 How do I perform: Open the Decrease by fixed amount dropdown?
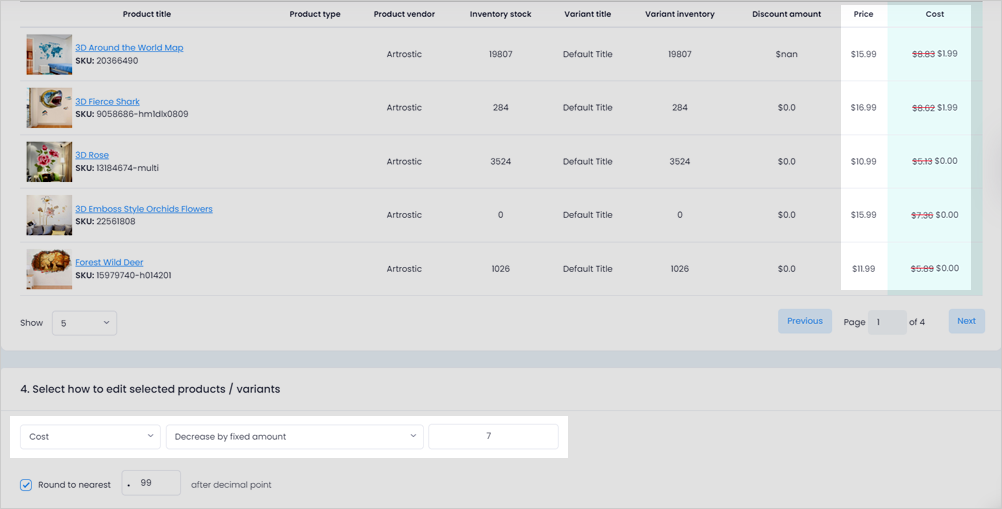295,436
